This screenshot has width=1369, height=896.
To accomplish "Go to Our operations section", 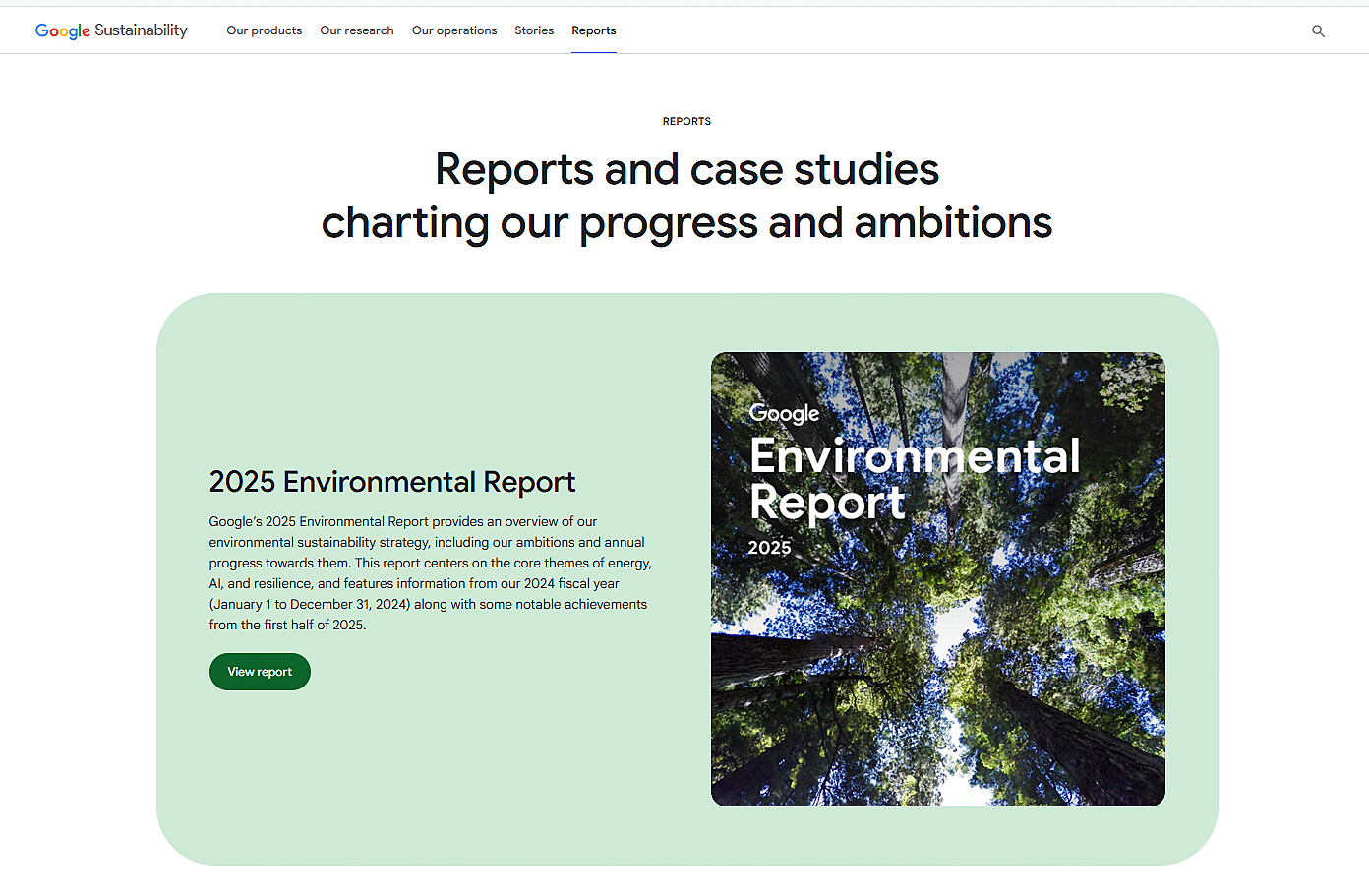I will (x=454, y=30).
